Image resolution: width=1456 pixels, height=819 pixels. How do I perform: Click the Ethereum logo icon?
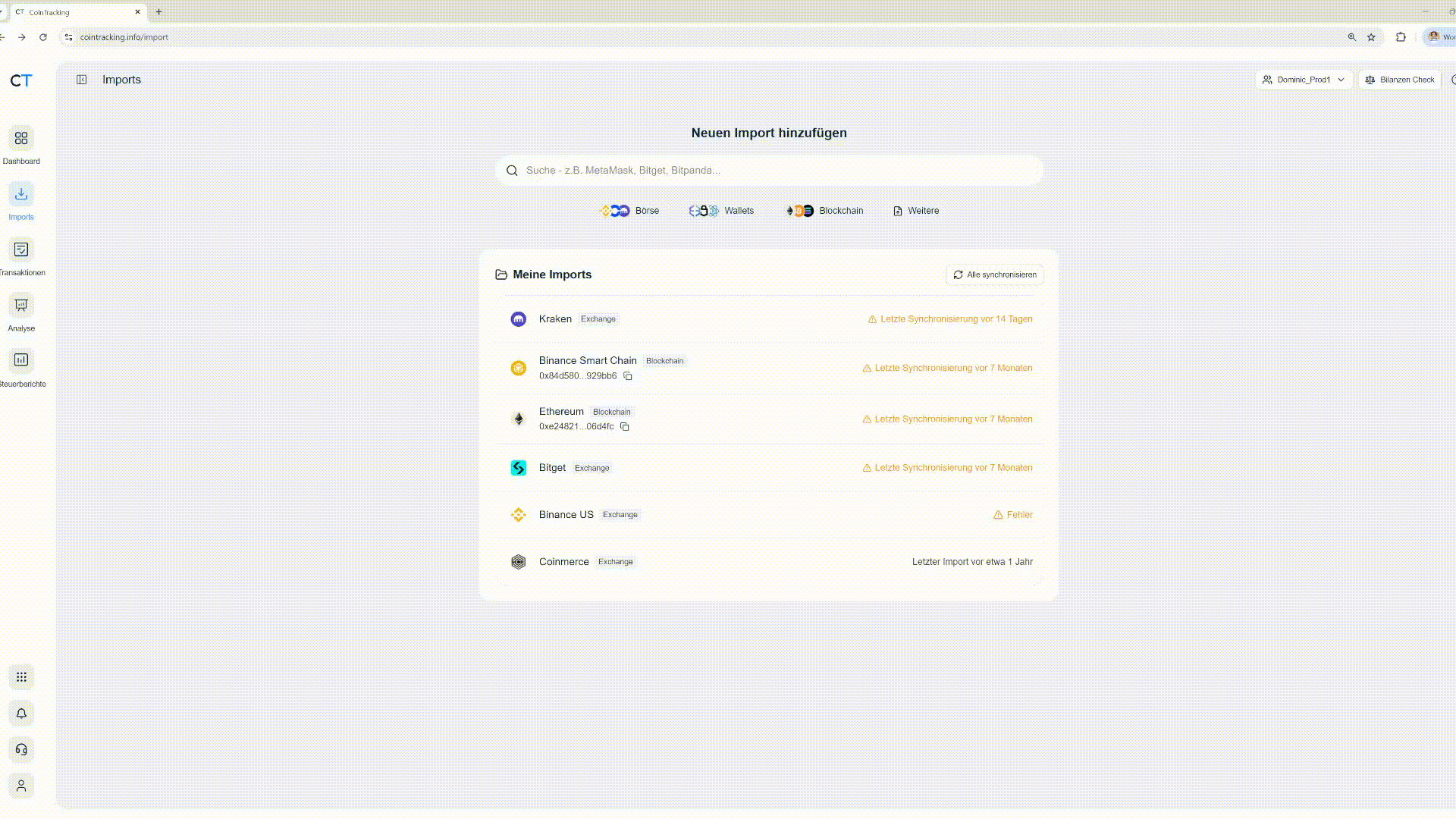[x=519, y=419]
